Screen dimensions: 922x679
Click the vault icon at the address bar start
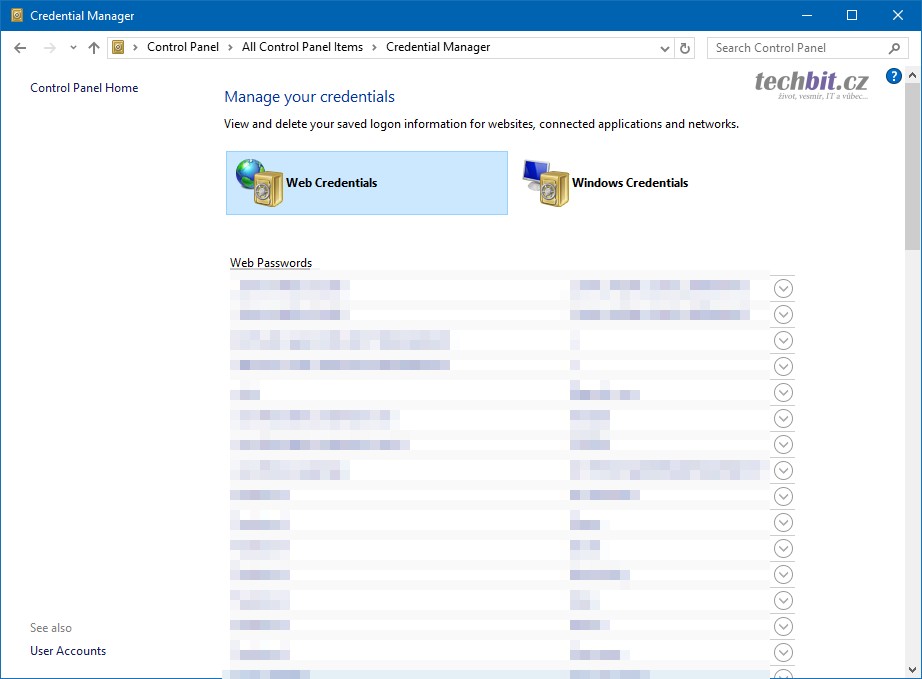point(119,48)
